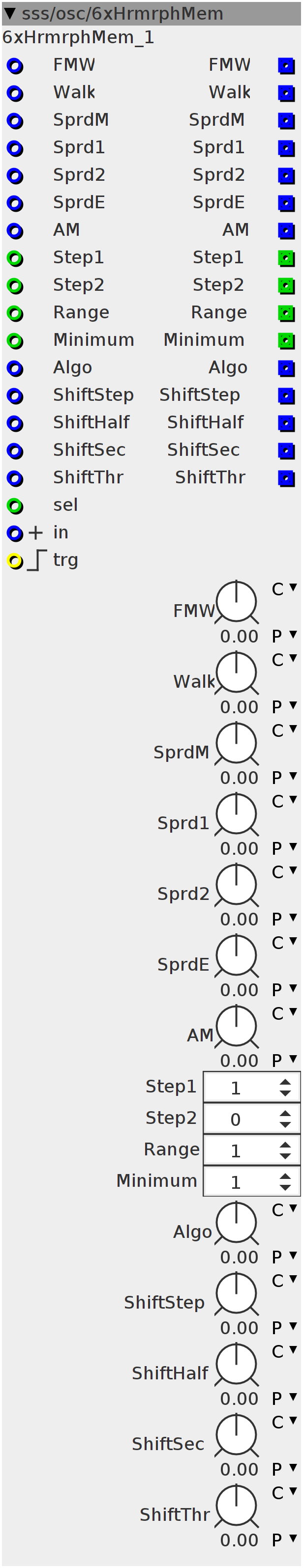This screenshot has height=1568, width=303.
Task: Select the 6xHrmrphMem_1 instance name label
Action: (x=78, y=38)
